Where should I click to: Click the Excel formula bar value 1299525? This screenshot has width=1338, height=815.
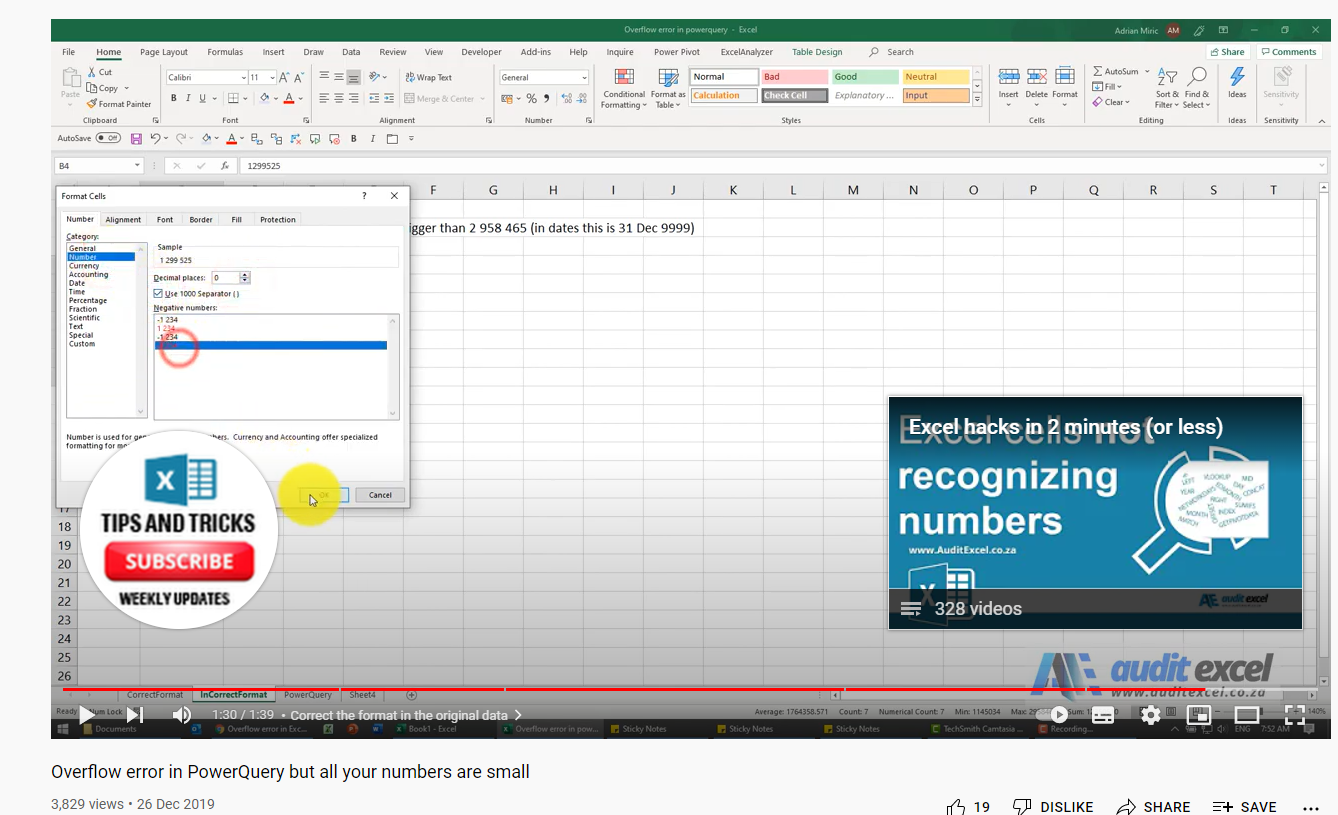[263, 166]
